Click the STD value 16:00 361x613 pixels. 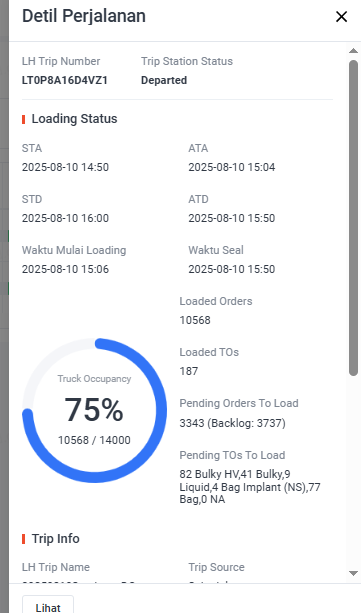tap(65, 218)
